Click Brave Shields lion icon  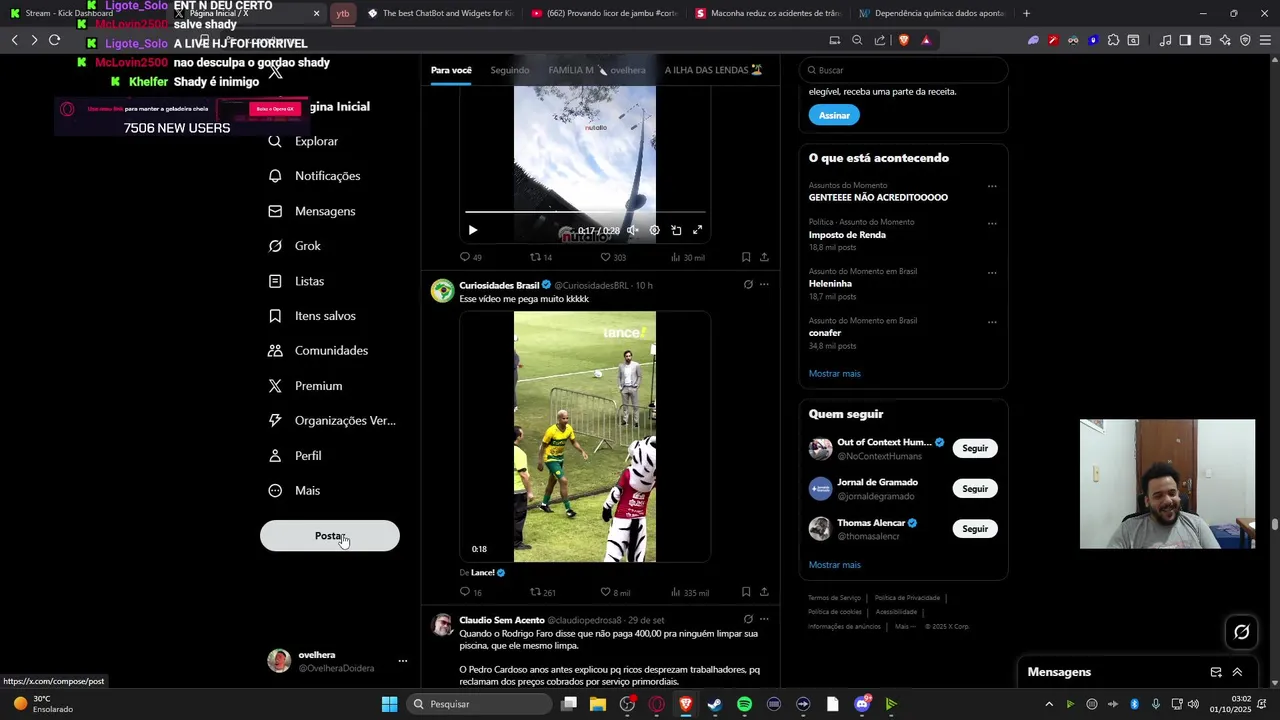tap(904, 40)
